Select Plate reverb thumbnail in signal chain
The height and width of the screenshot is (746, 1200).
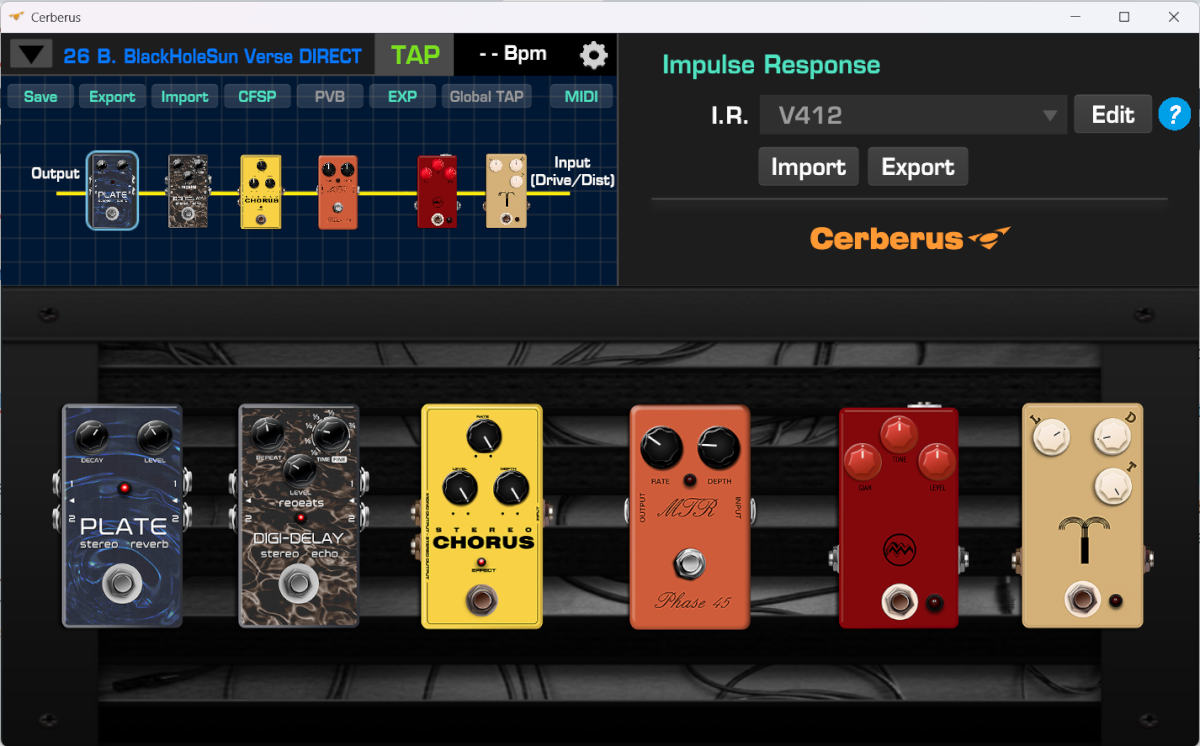(112, 191)
